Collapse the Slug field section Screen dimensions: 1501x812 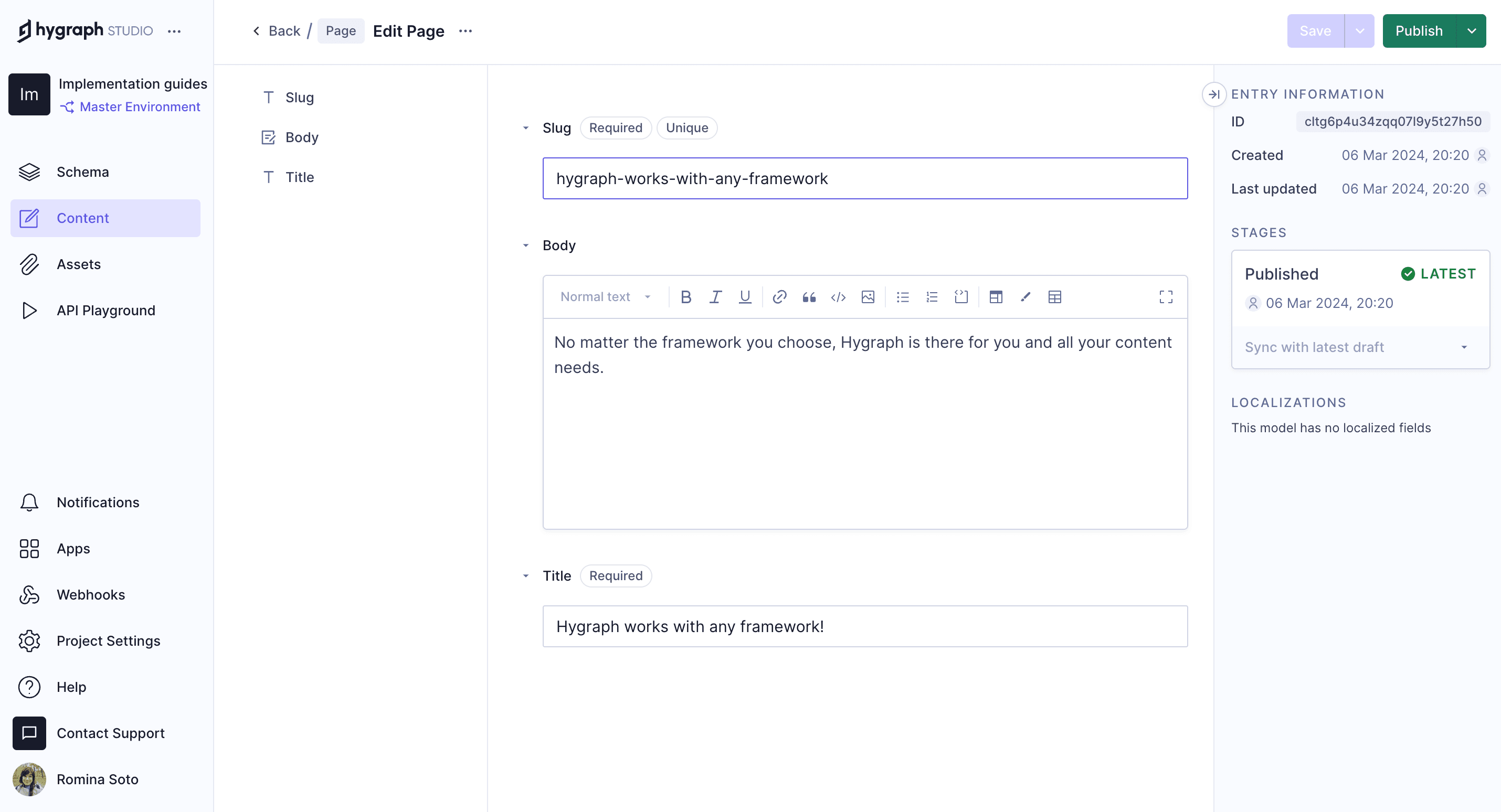click(526, 127)
